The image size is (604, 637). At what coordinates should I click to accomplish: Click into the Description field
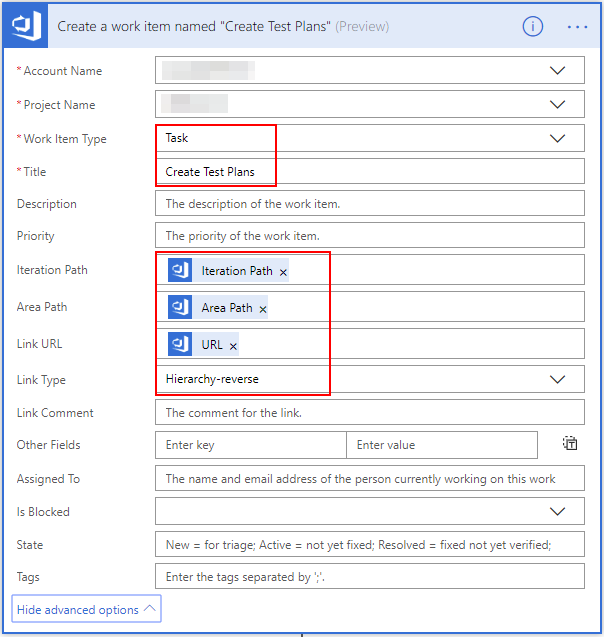pyautogui.click(x=370, y=204)
